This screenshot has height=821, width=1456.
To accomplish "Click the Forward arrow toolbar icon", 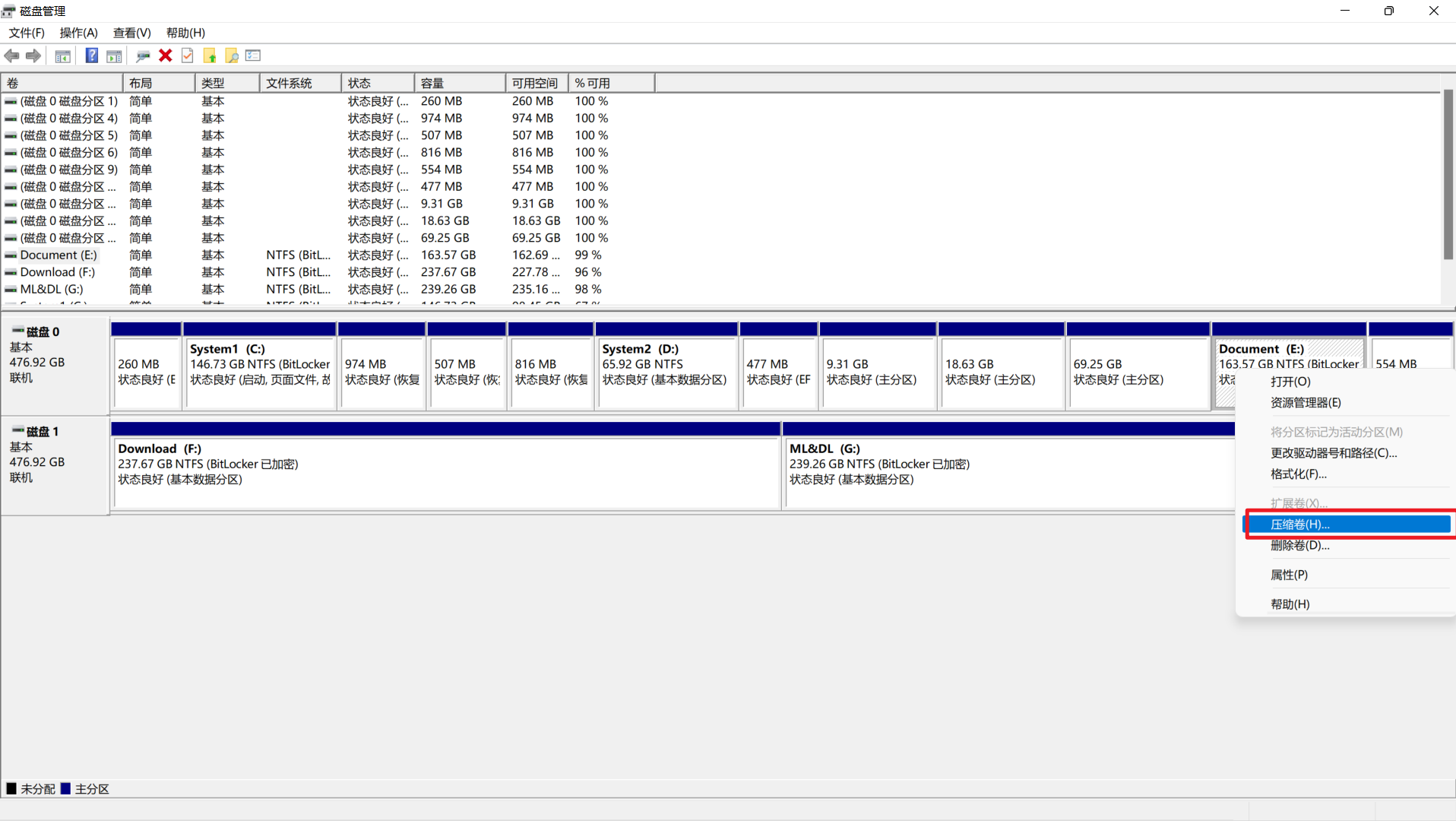I will (33, 55).
